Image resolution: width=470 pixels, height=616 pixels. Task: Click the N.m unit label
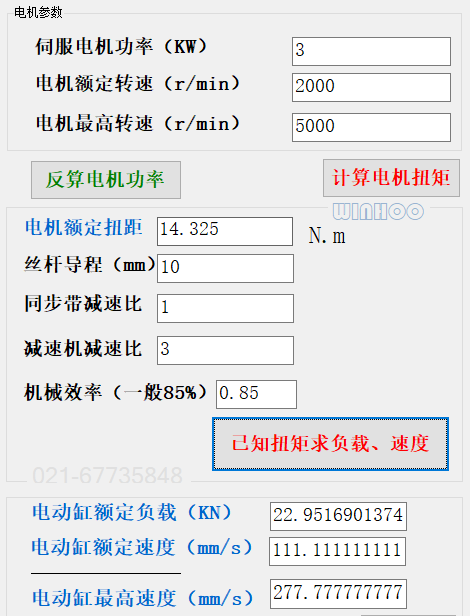pos(327,236)
